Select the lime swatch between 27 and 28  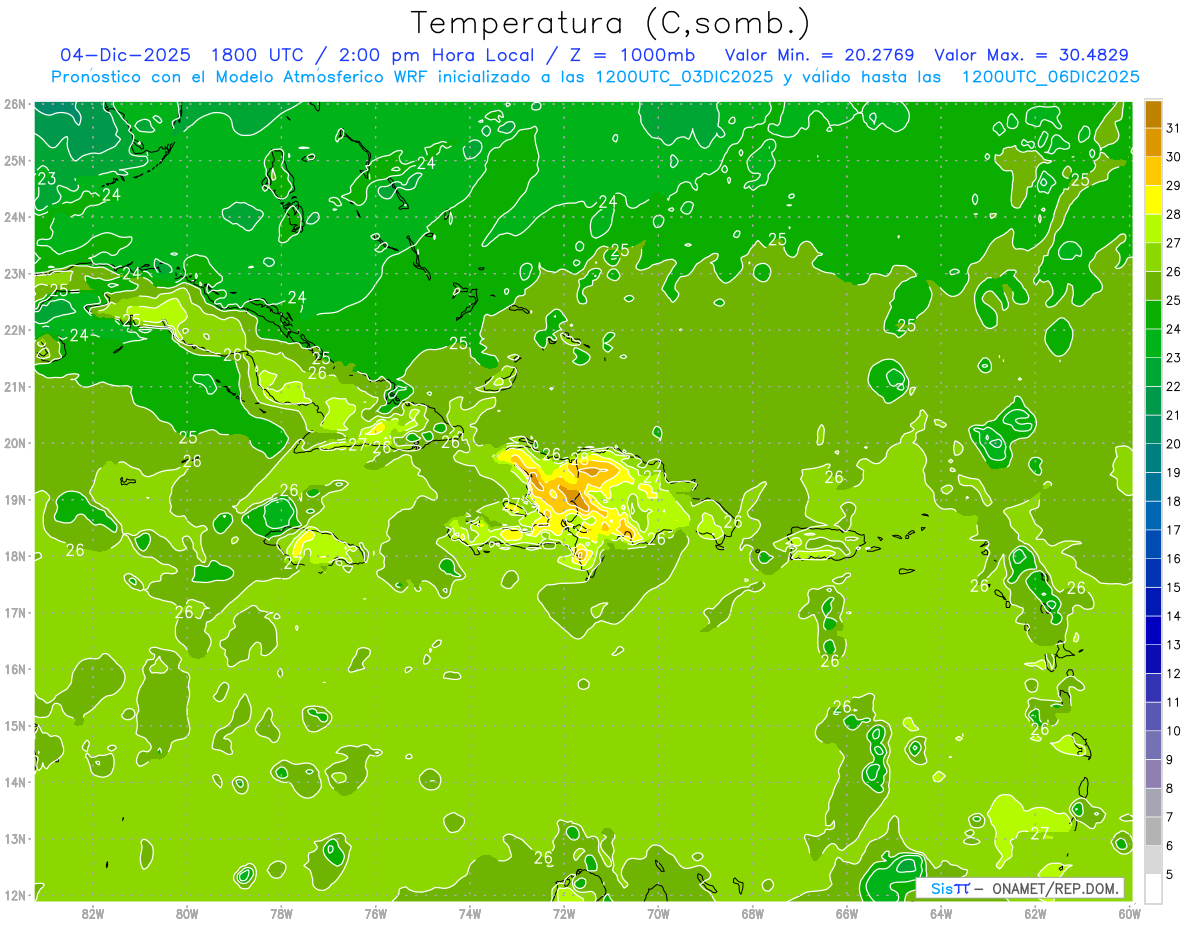(1153, 228)
